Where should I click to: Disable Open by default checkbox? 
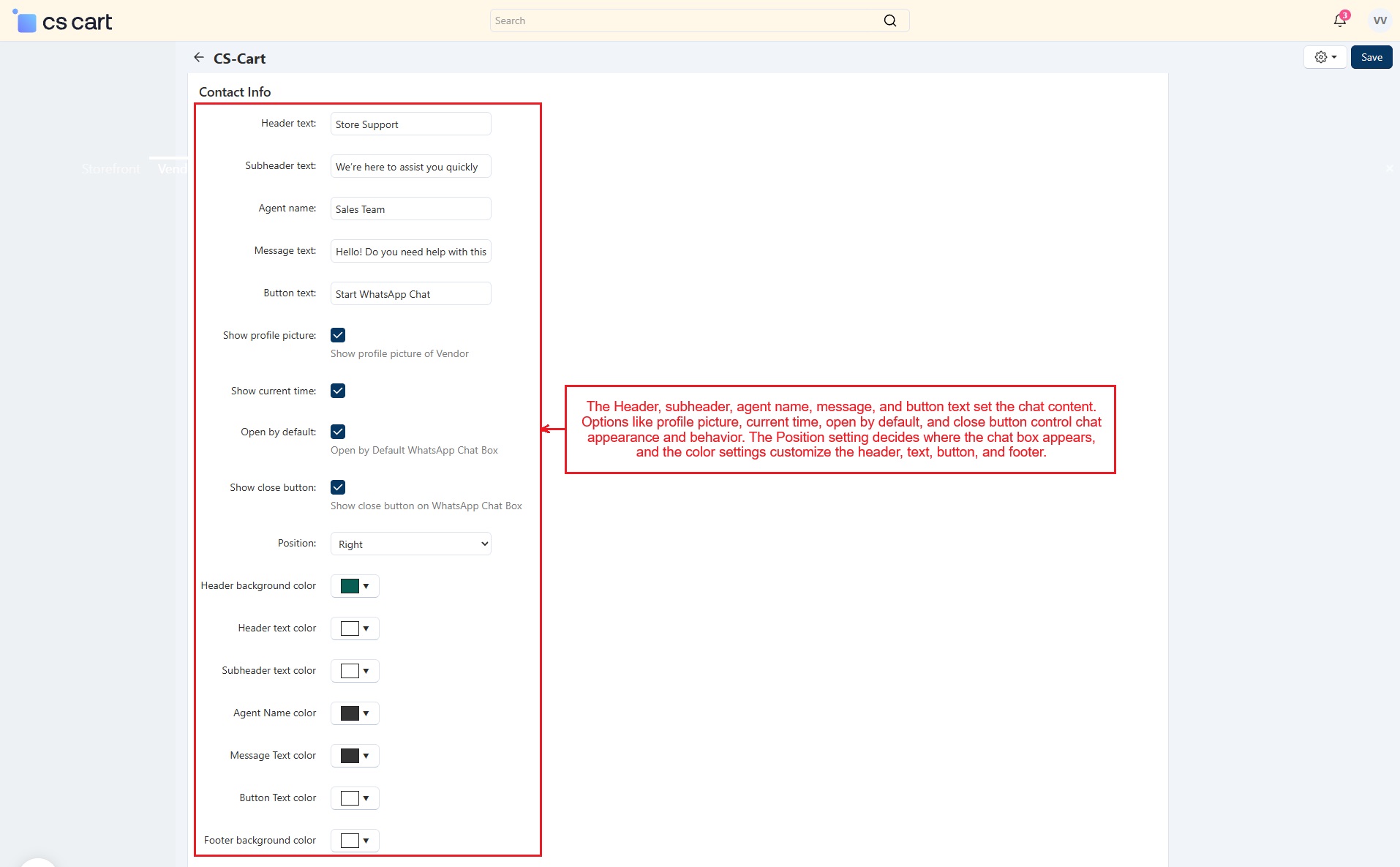(338, 432)
